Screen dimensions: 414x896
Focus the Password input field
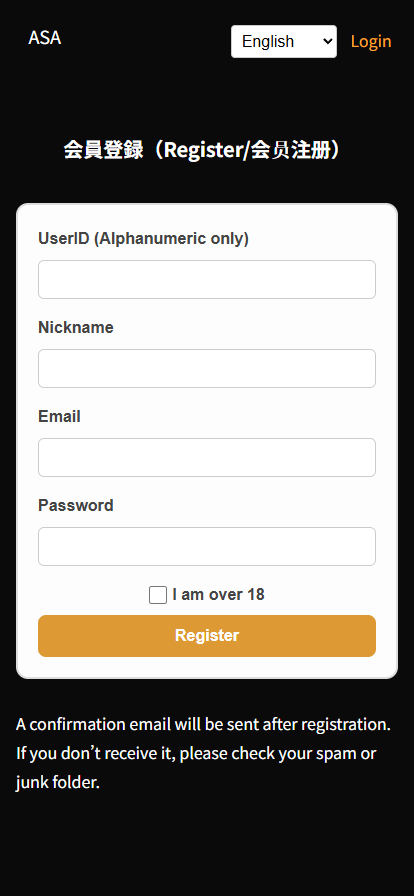click(207, 546)
